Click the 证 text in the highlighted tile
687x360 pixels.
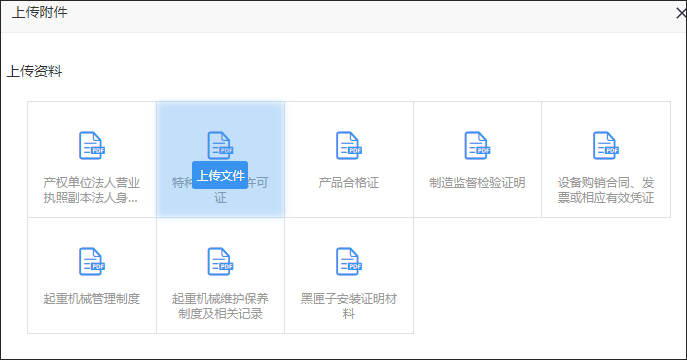coord(220,198)
